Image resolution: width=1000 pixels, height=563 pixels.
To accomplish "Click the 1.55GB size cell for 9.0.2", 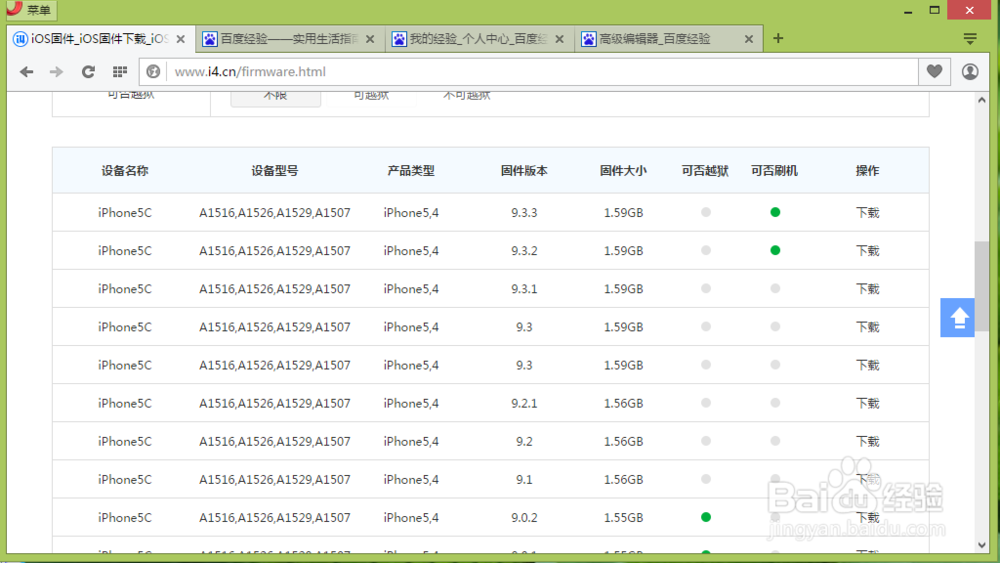I will pyautogui.click(x=623, y=518).
